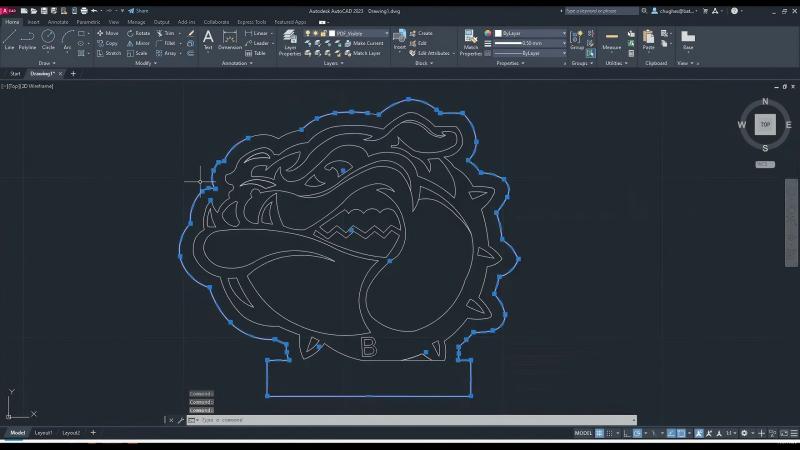Activate the Fillet tool

coord(166,43)
